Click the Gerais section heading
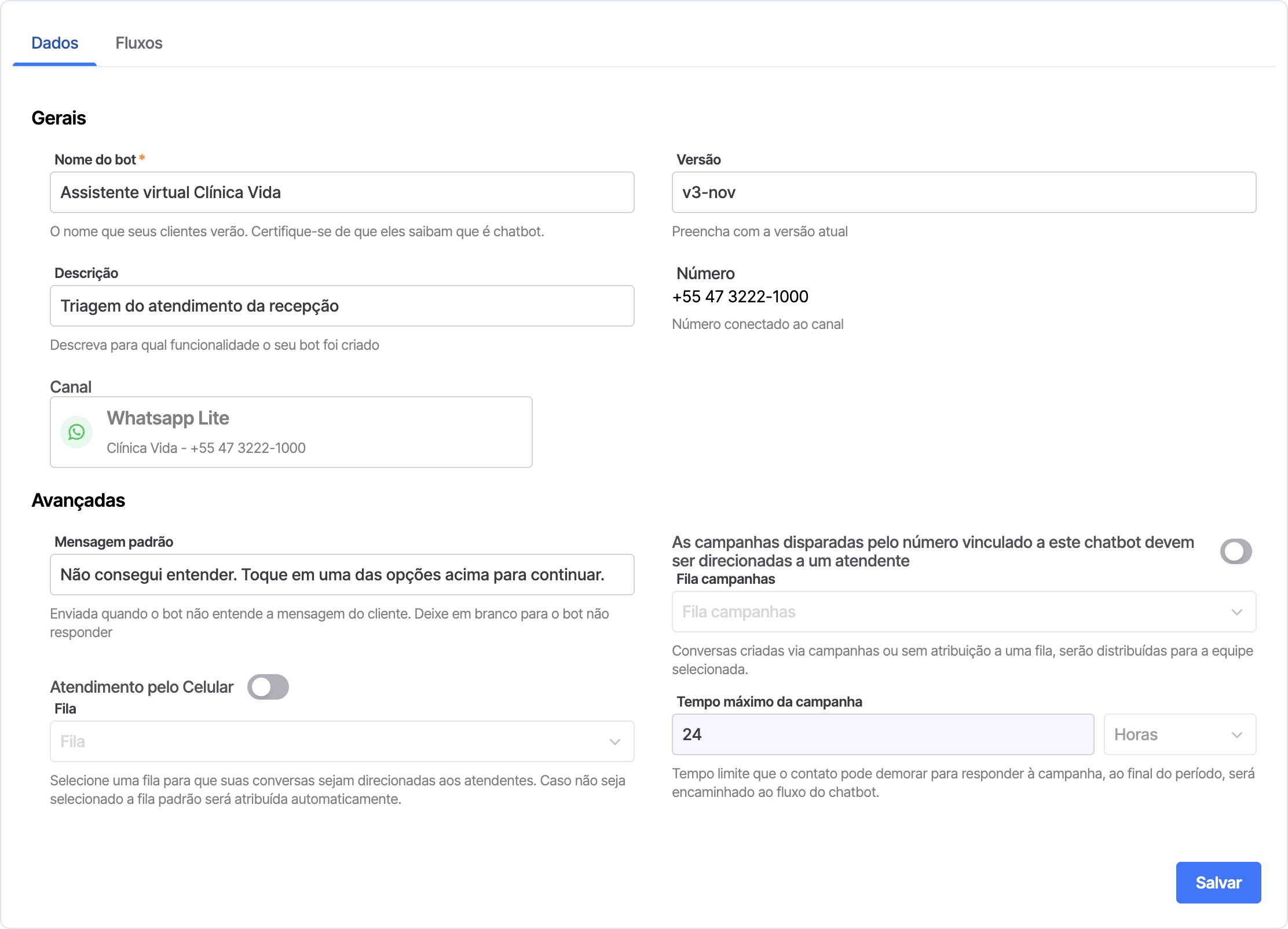Image resolution: width=1288 pixels, height=929 pixels. (x=58, y=118)
